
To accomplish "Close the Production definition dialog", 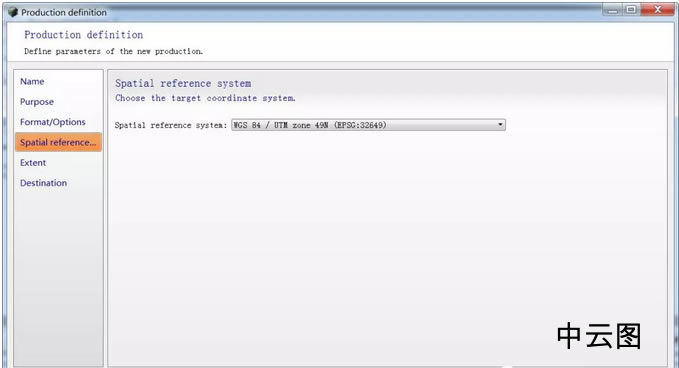I will (657, 10).
